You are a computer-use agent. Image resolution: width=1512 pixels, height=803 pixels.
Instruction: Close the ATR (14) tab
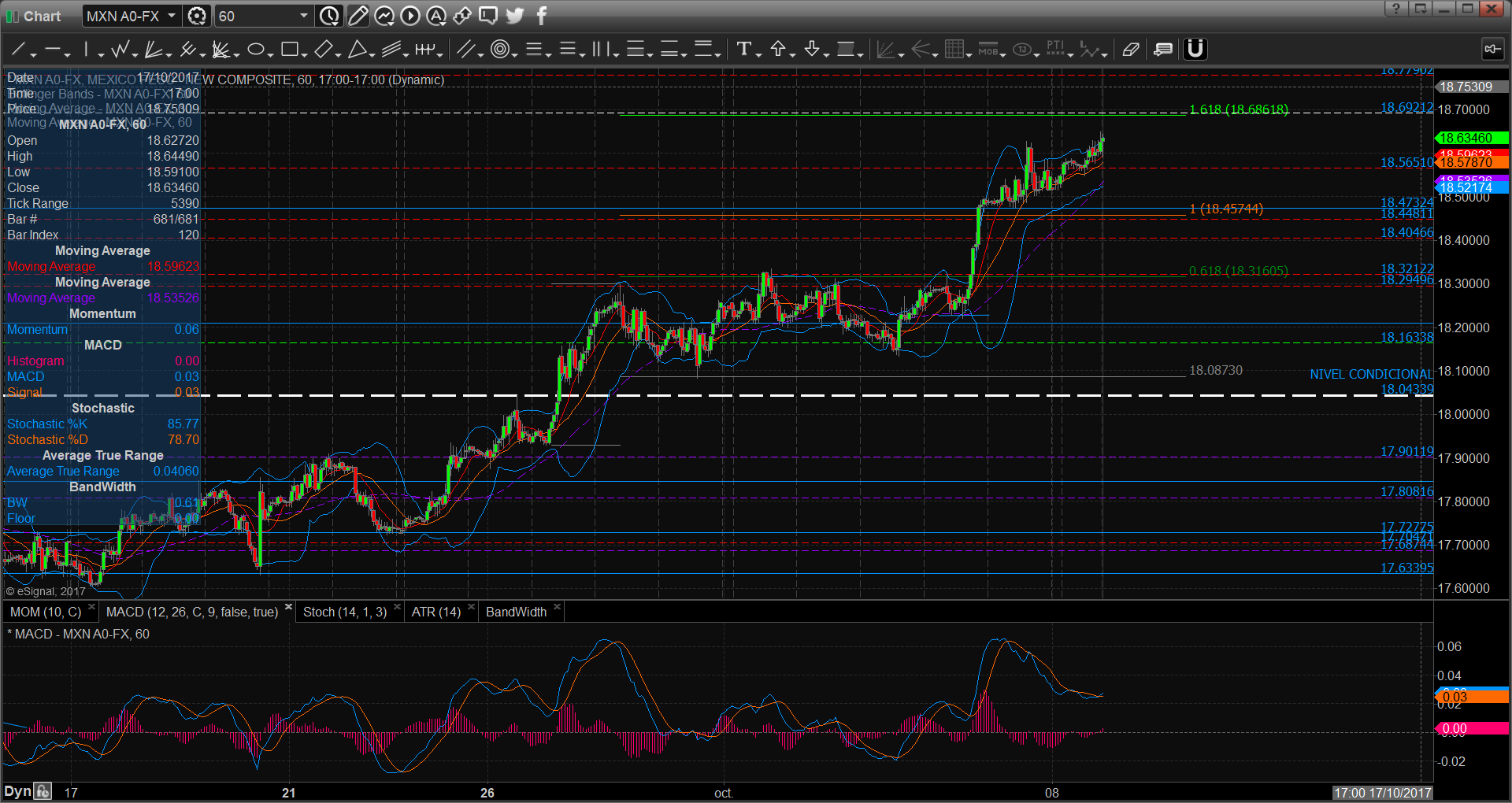click(471, 607)
